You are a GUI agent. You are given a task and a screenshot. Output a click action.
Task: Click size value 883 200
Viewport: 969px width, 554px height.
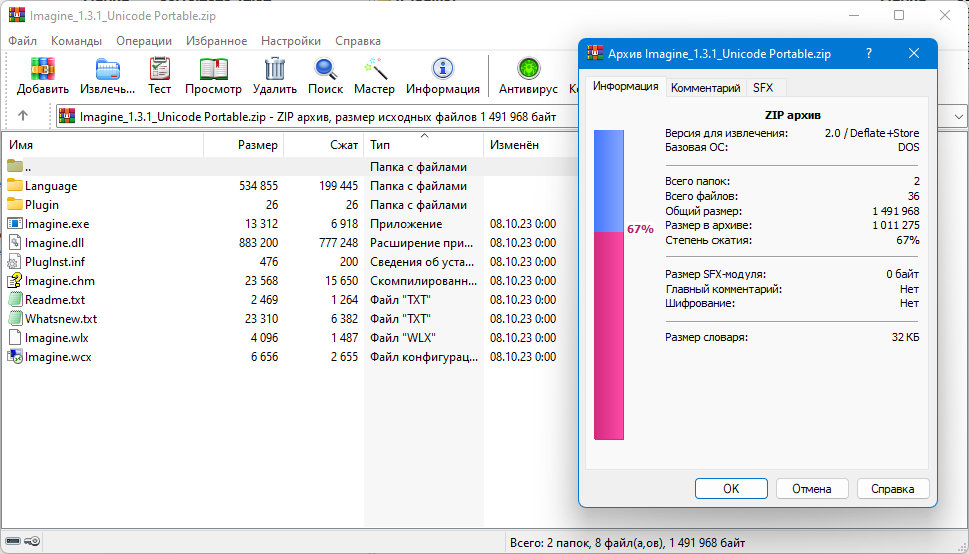pos(258,243)
